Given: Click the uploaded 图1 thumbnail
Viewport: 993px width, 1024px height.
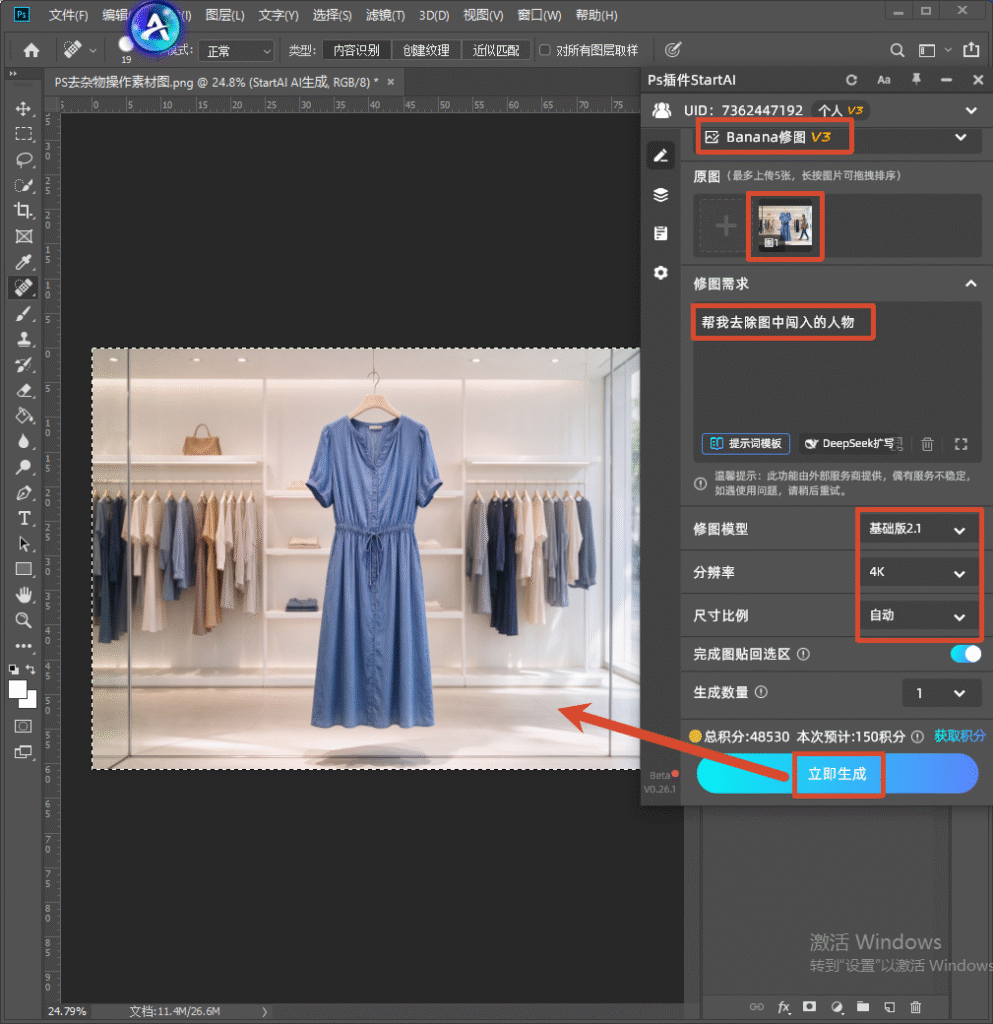Looking at the screenshot, I should click(785, 226).
